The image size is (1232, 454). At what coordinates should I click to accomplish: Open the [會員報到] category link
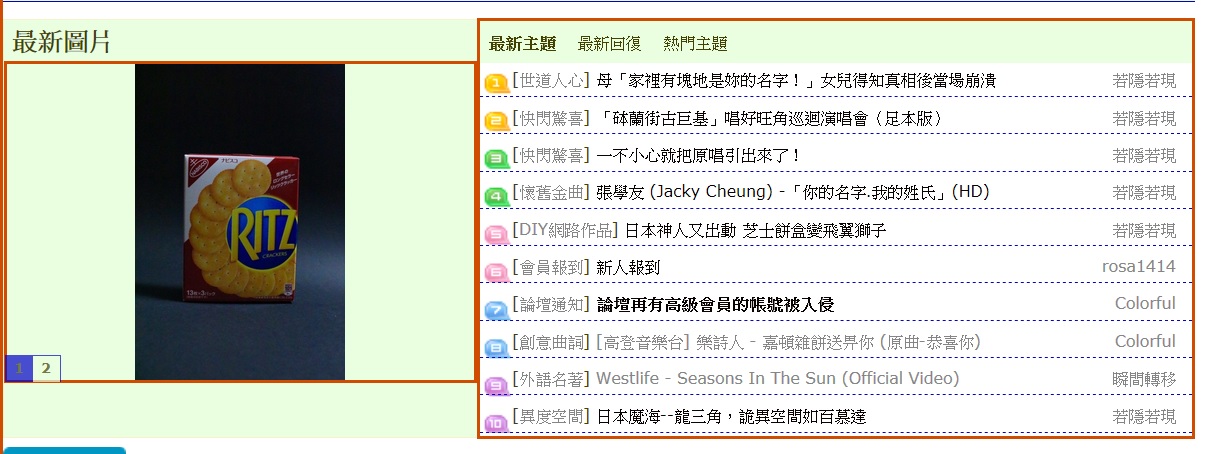point(551,267)
